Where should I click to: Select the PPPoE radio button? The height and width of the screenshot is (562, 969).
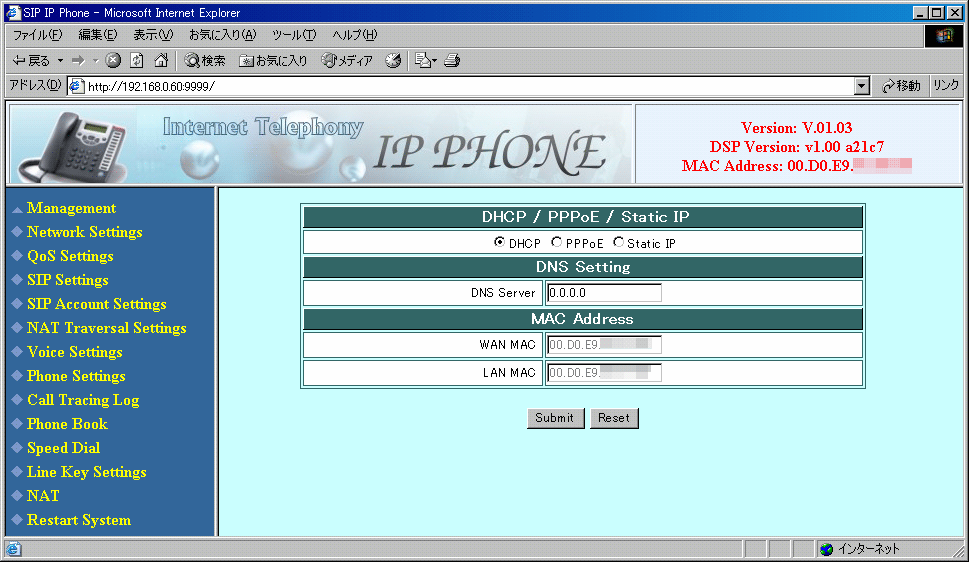557,243
